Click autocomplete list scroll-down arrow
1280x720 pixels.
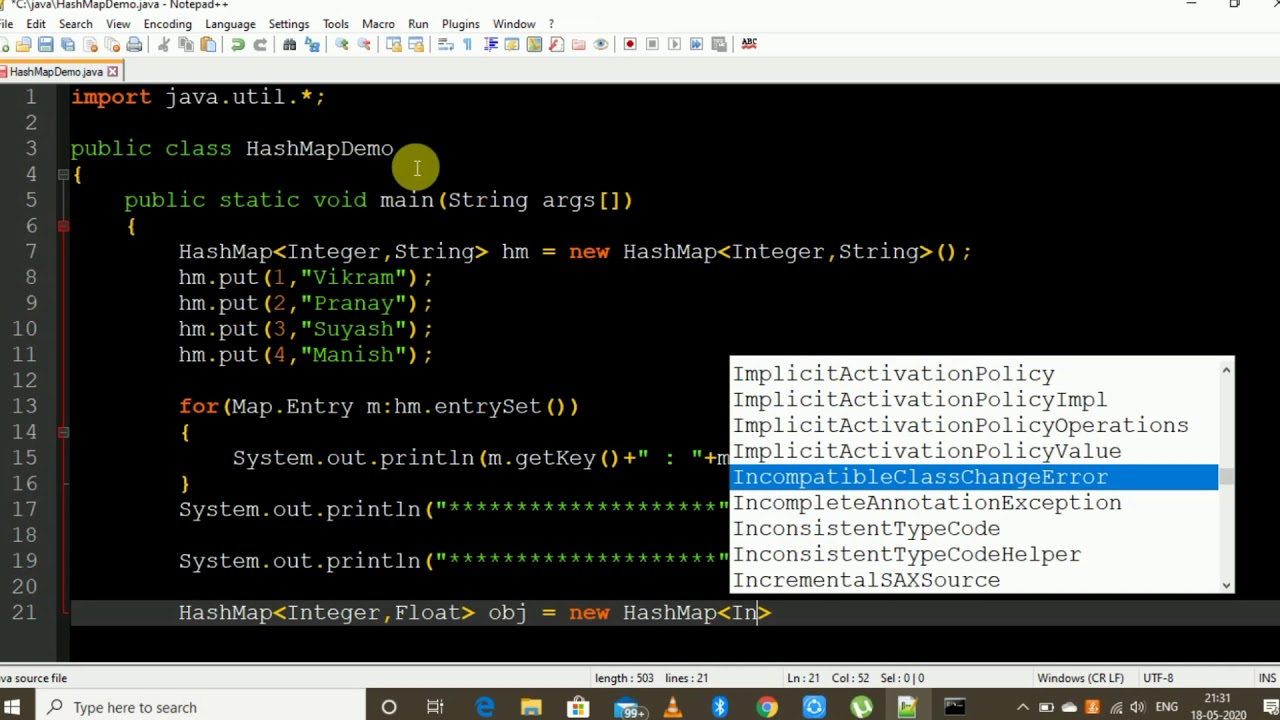coord(1226,584)
